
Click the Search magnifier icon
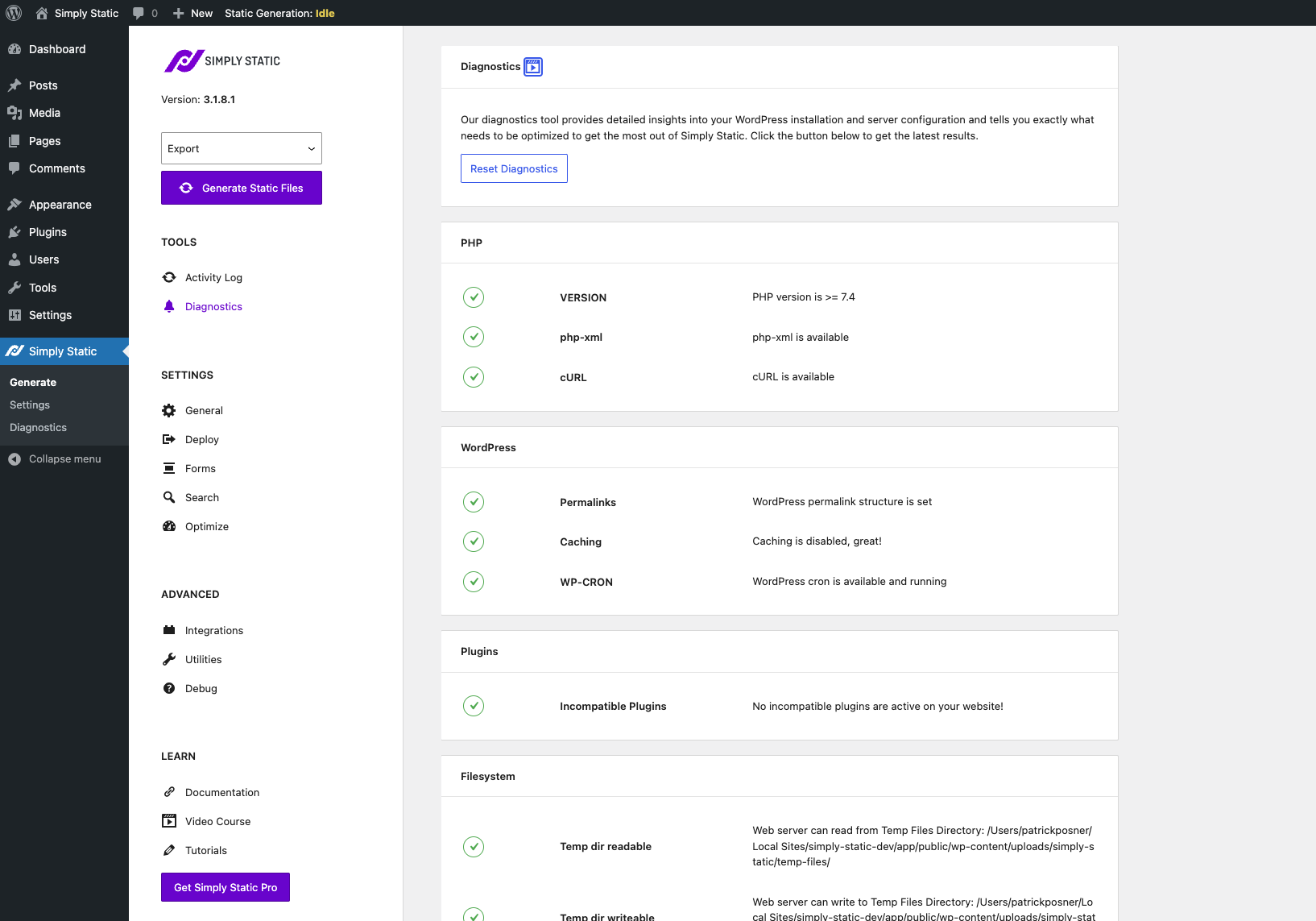click(169, 497)
